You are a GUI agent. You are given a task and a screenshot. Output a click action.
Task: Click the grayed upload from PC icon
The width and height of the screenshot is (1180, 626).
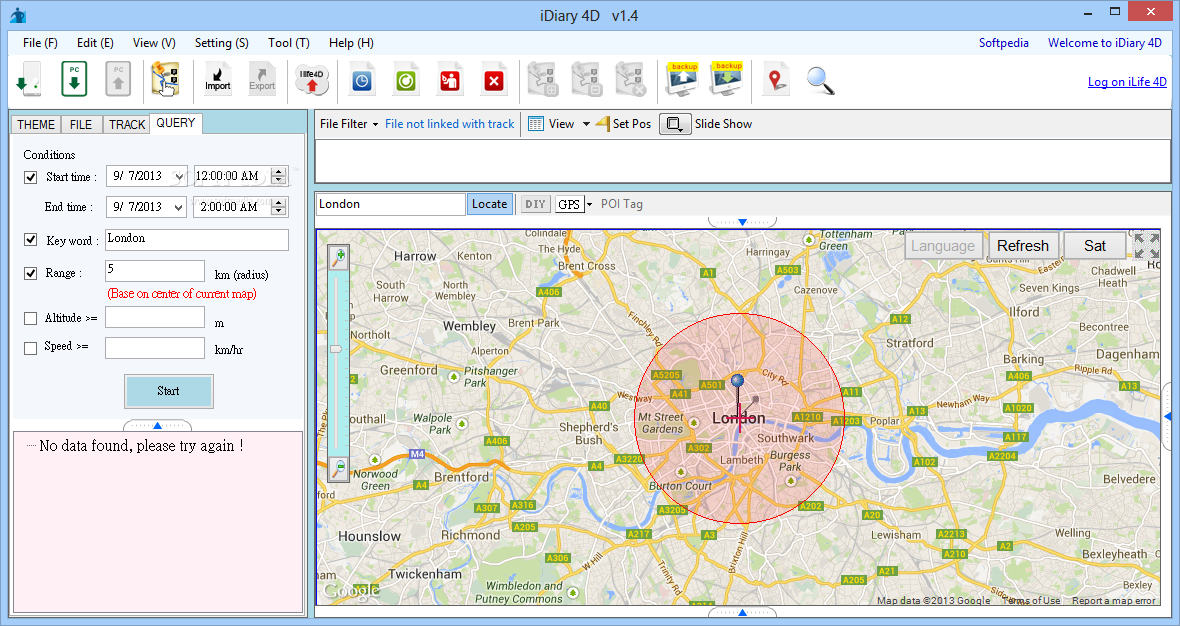117,79
